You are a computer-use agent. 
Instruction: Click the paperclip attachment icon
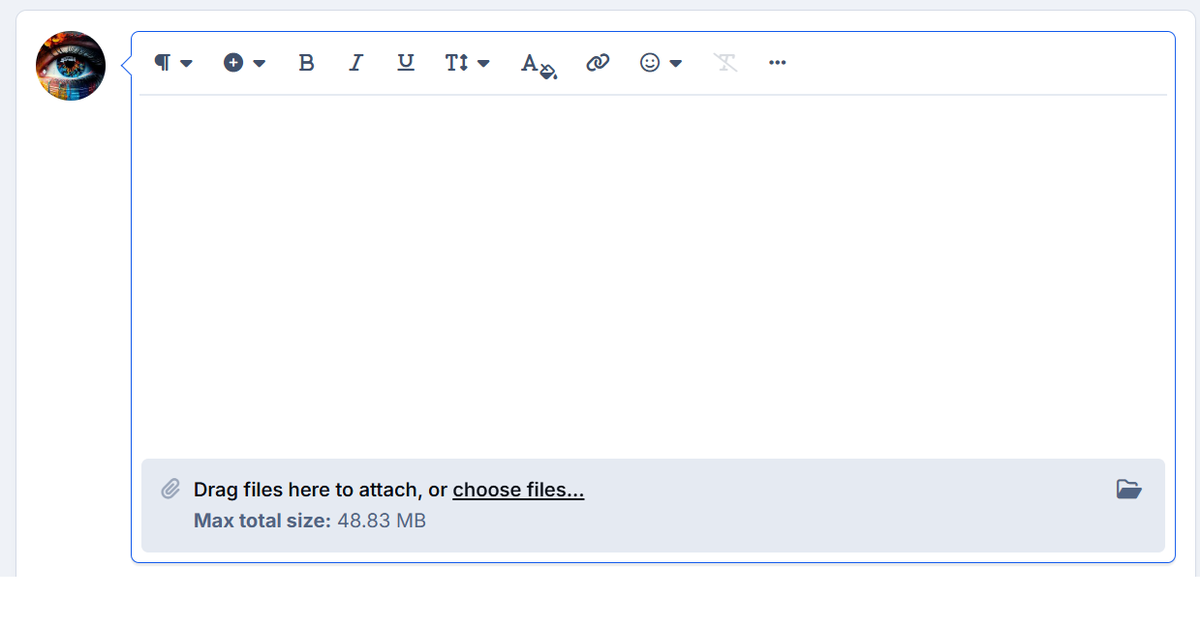click(171, 489)
